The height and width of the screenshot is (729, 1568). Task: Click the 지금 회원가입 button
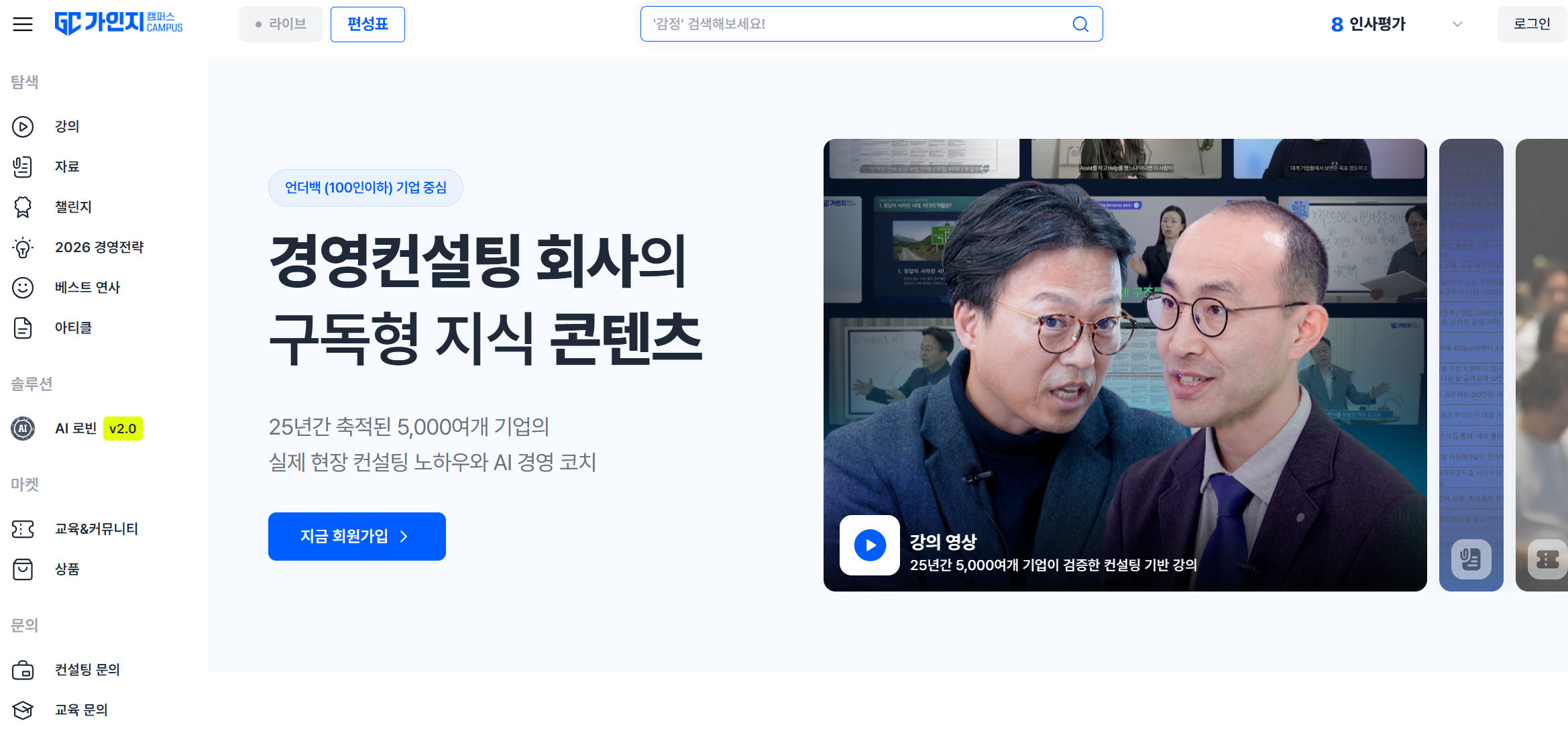pyautogui.click(x=357, y=537)
